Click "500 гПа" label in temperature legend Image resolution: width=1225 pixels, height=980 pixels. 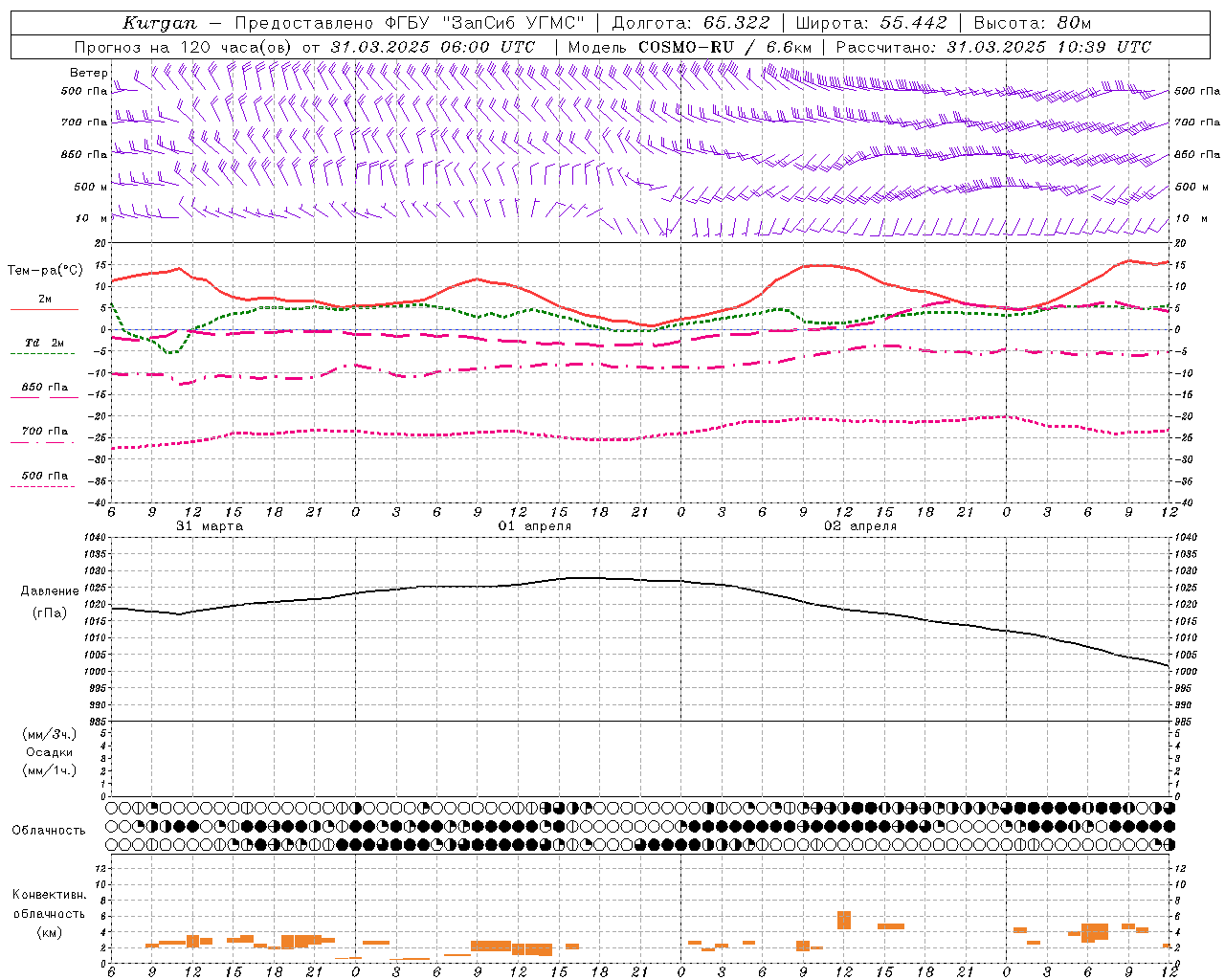(x=44, y=476)
